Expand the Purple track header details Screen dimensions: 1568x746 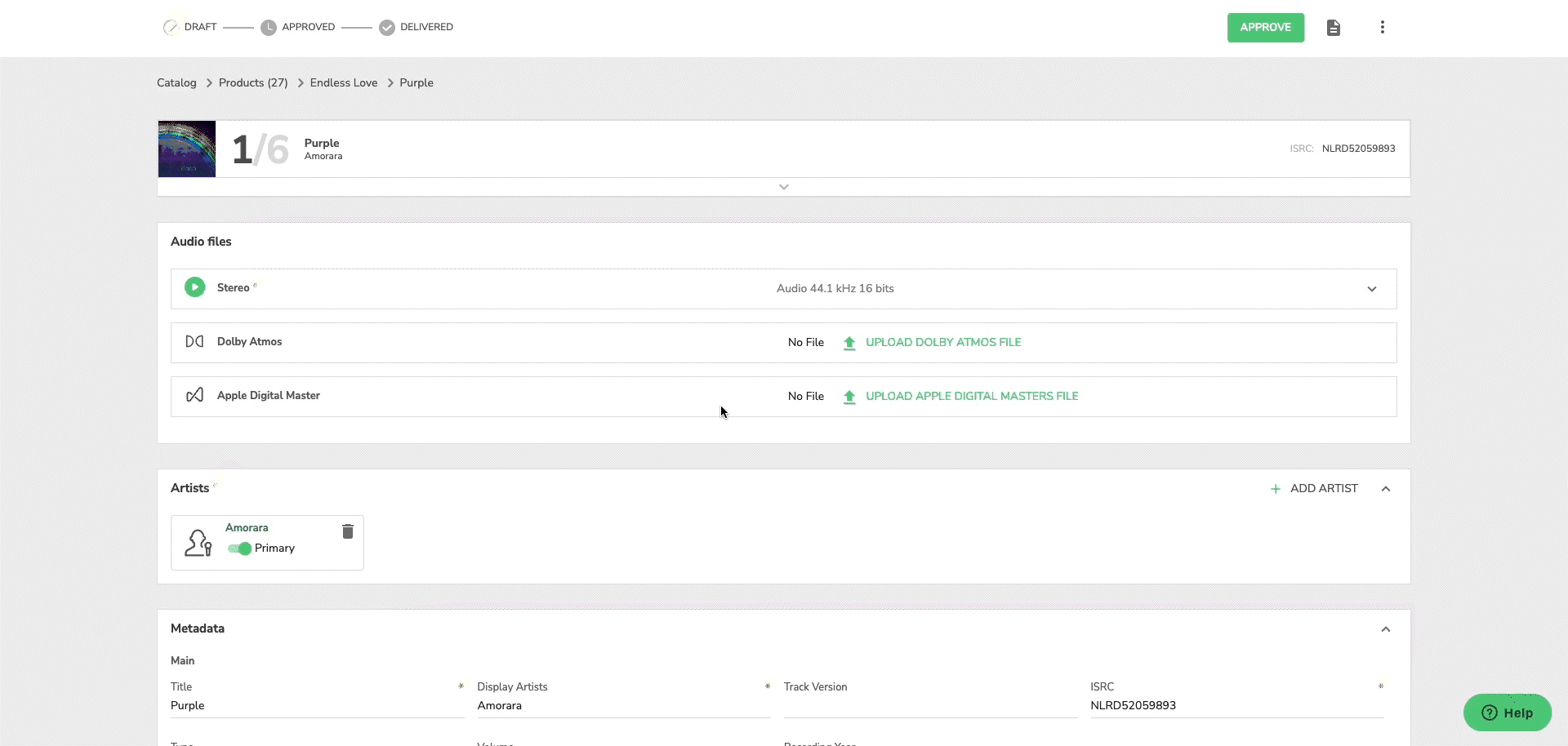click(x=784, y=187)
